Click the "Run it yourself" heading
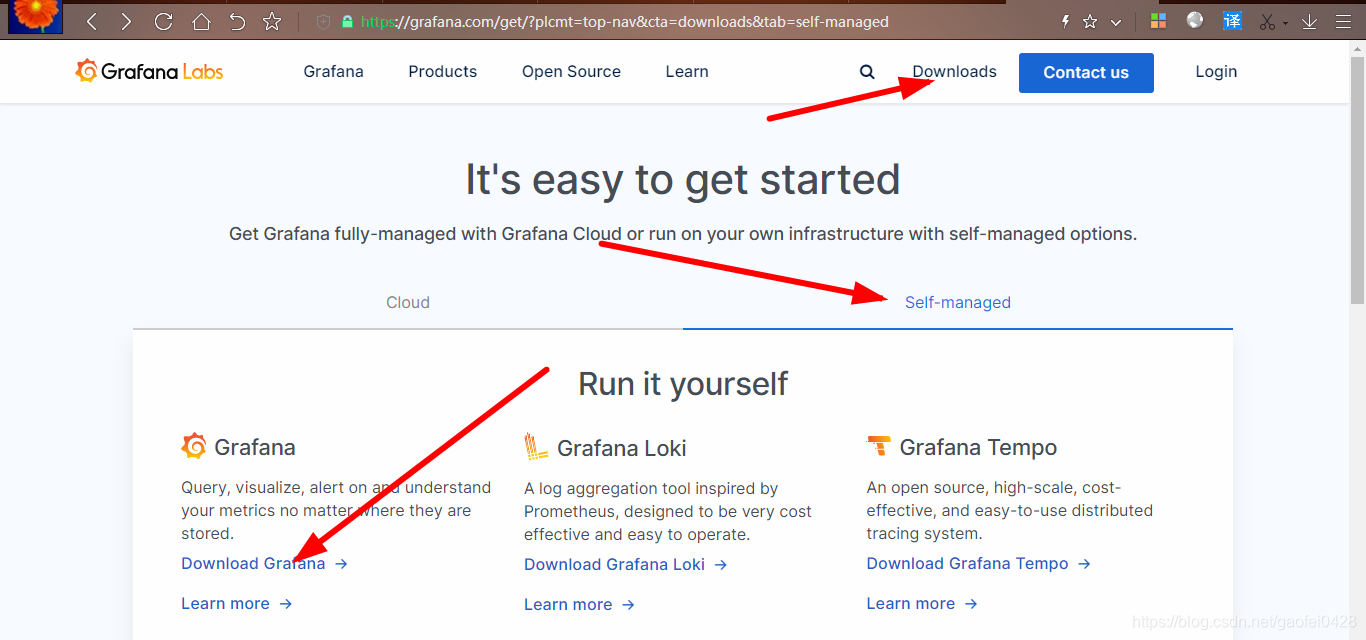Screen dimensions: 1366x640 pyautogui.click(x=683, y=384)
